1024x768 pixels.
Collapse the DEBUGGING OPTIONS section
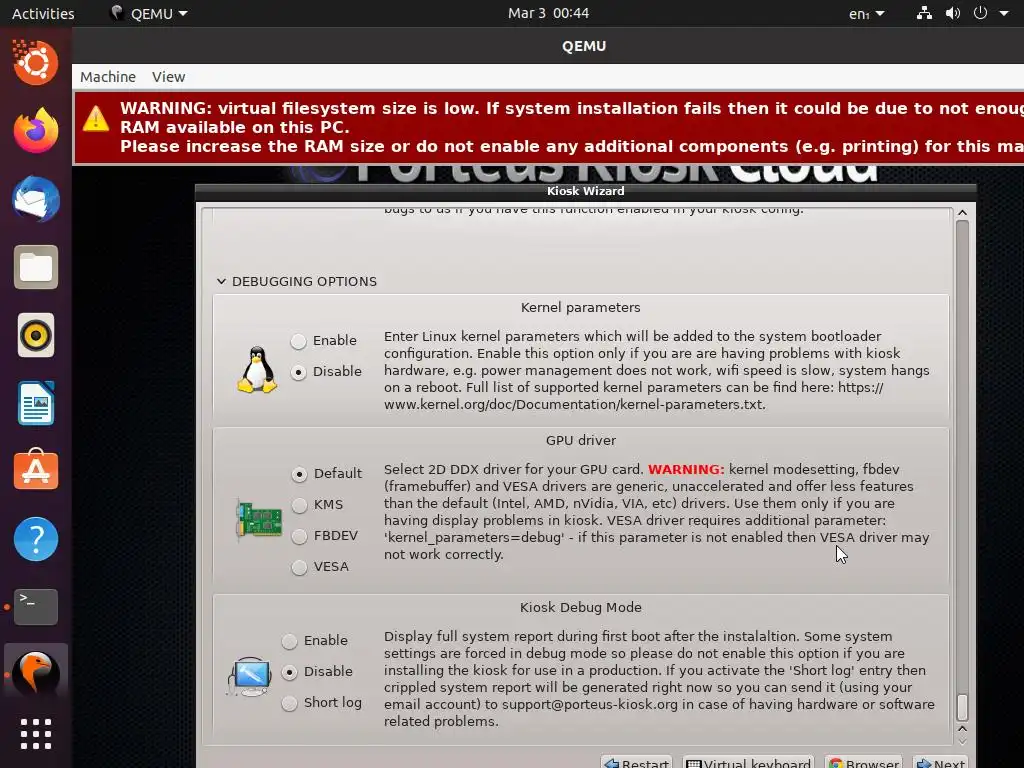(x=221, y=281)
